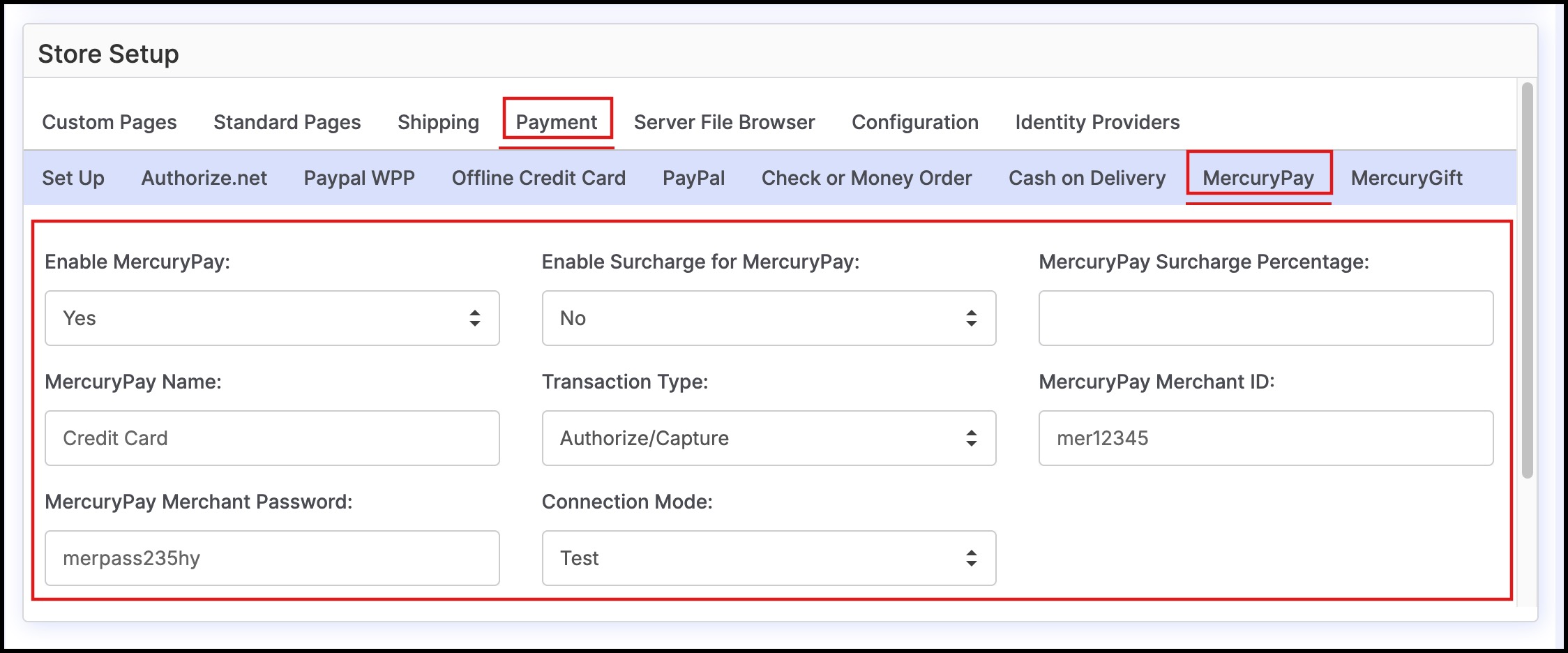Switch to Standard Pages tab
Image resolution: width=1568 pixels, height=653 pixels.
click(x=287, y=122)
